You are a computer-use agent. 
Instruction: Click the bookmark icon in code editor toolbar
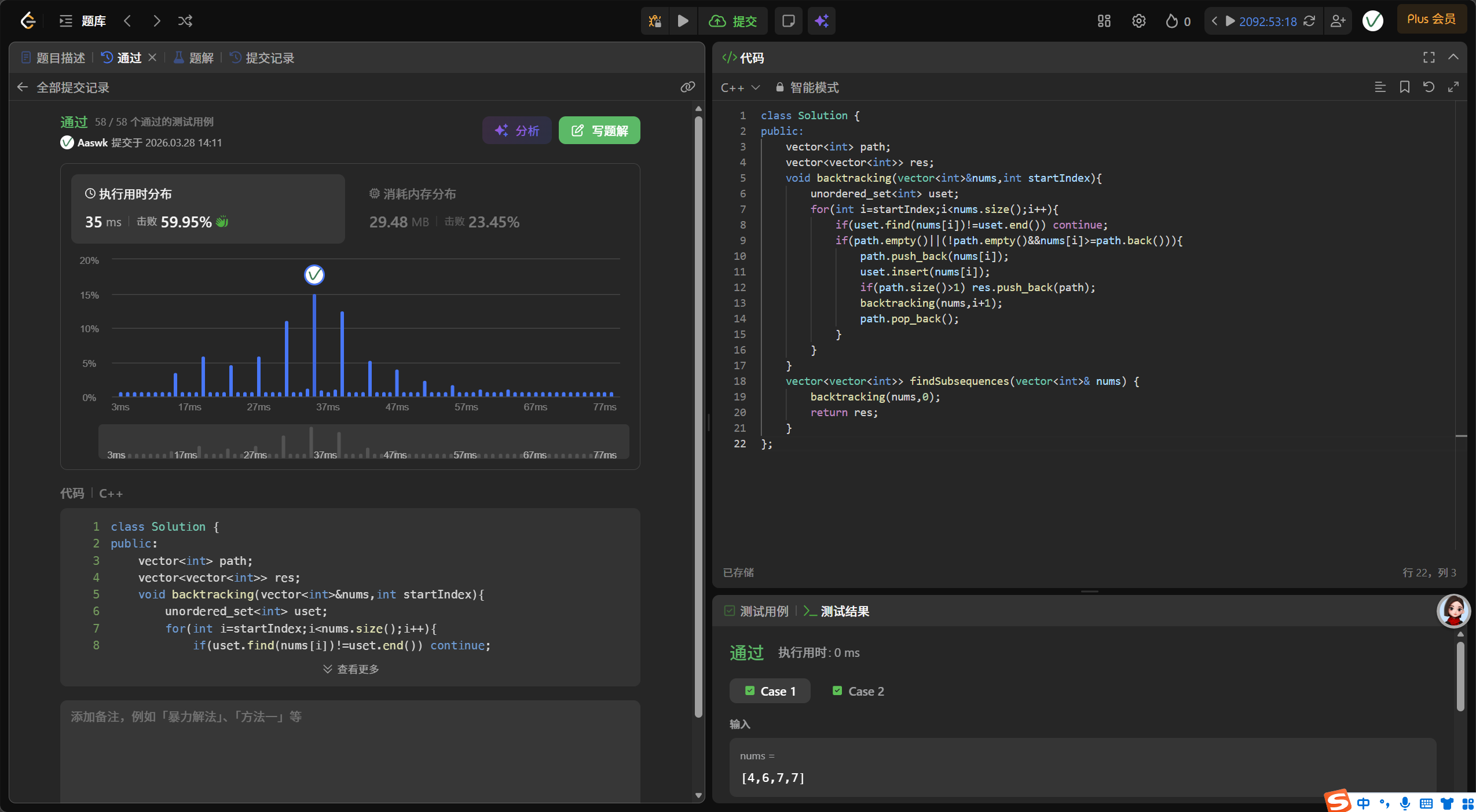(x=1404, y=87)
